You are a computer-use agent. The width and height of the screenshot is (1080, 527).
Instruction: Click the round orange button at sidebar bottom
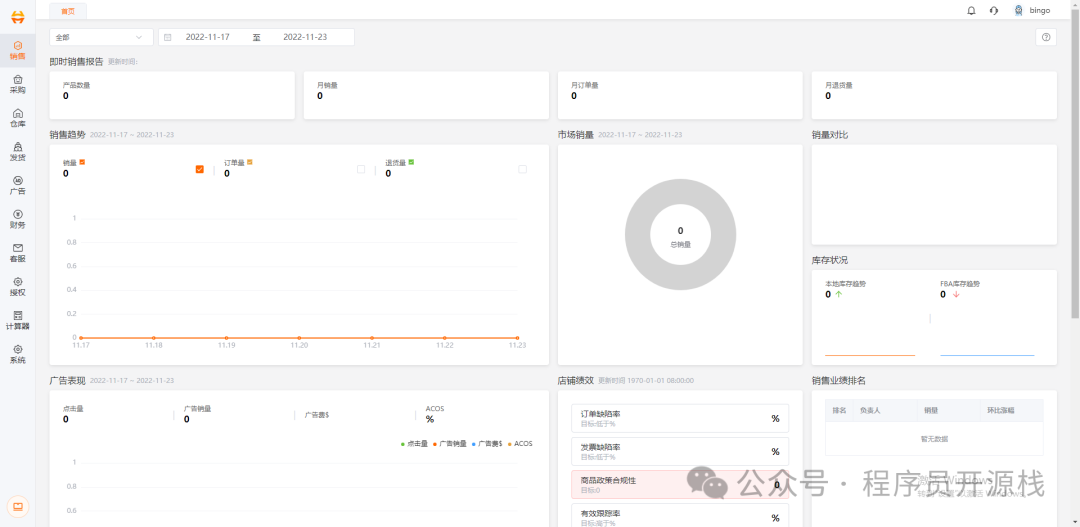point(18,506)
